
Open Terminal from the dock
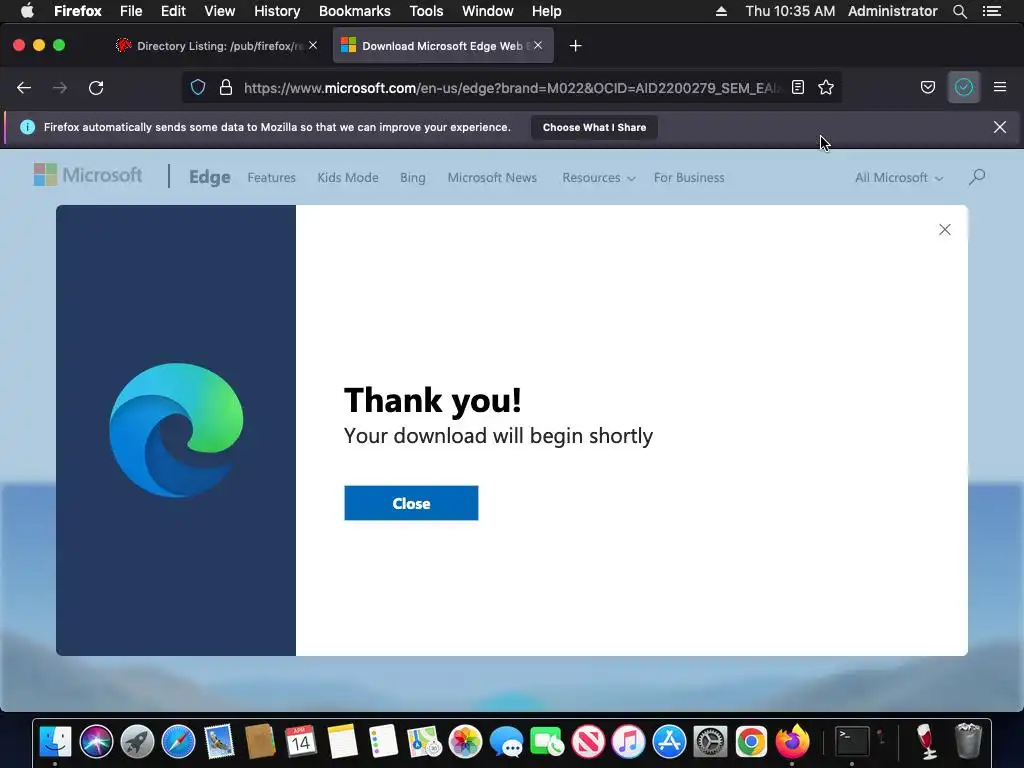pos(852,742)
